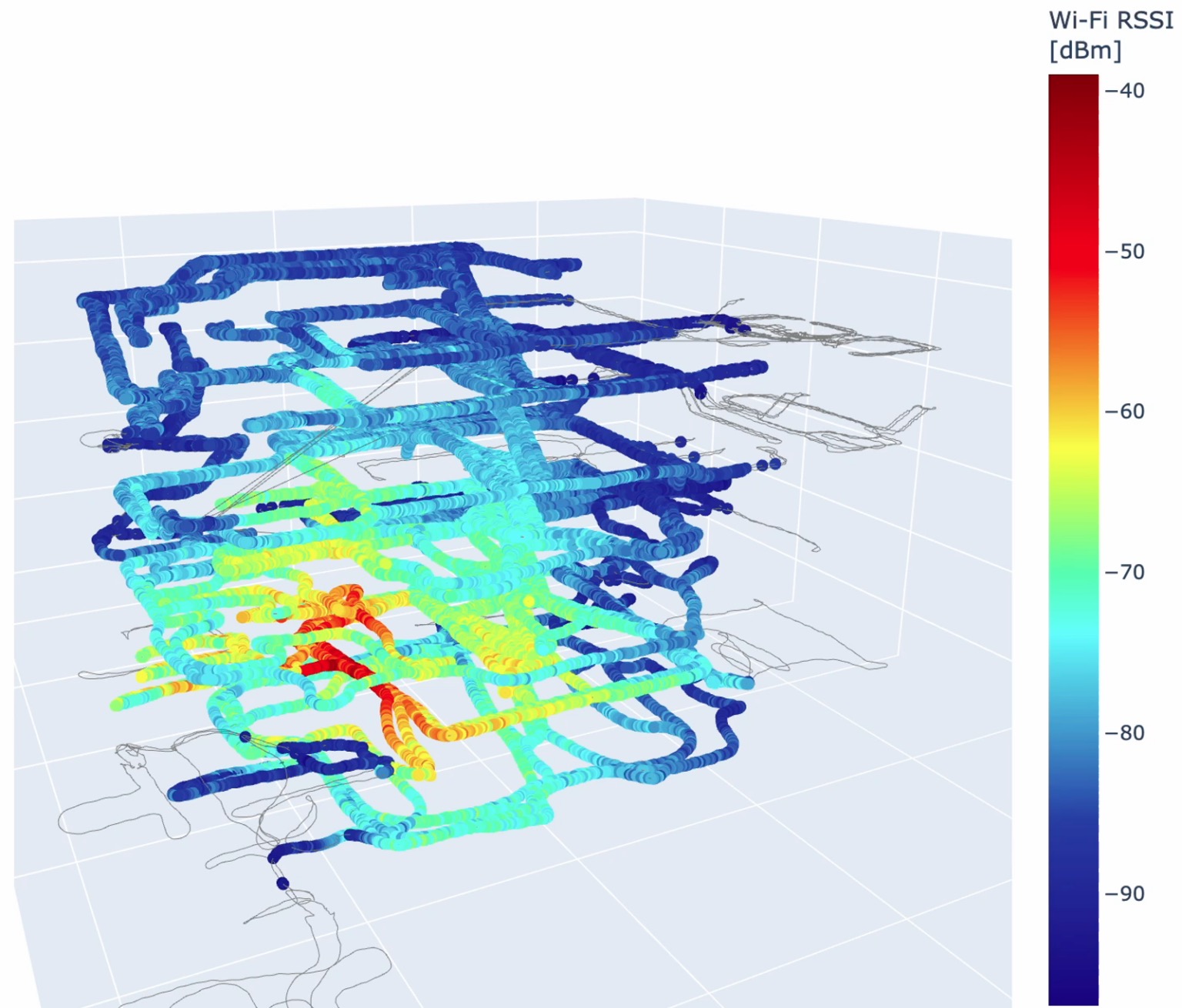This screenshot has height=1008, width=1182.
Task: Click the orange-yellow path end below red cluster
Action: 423,768
